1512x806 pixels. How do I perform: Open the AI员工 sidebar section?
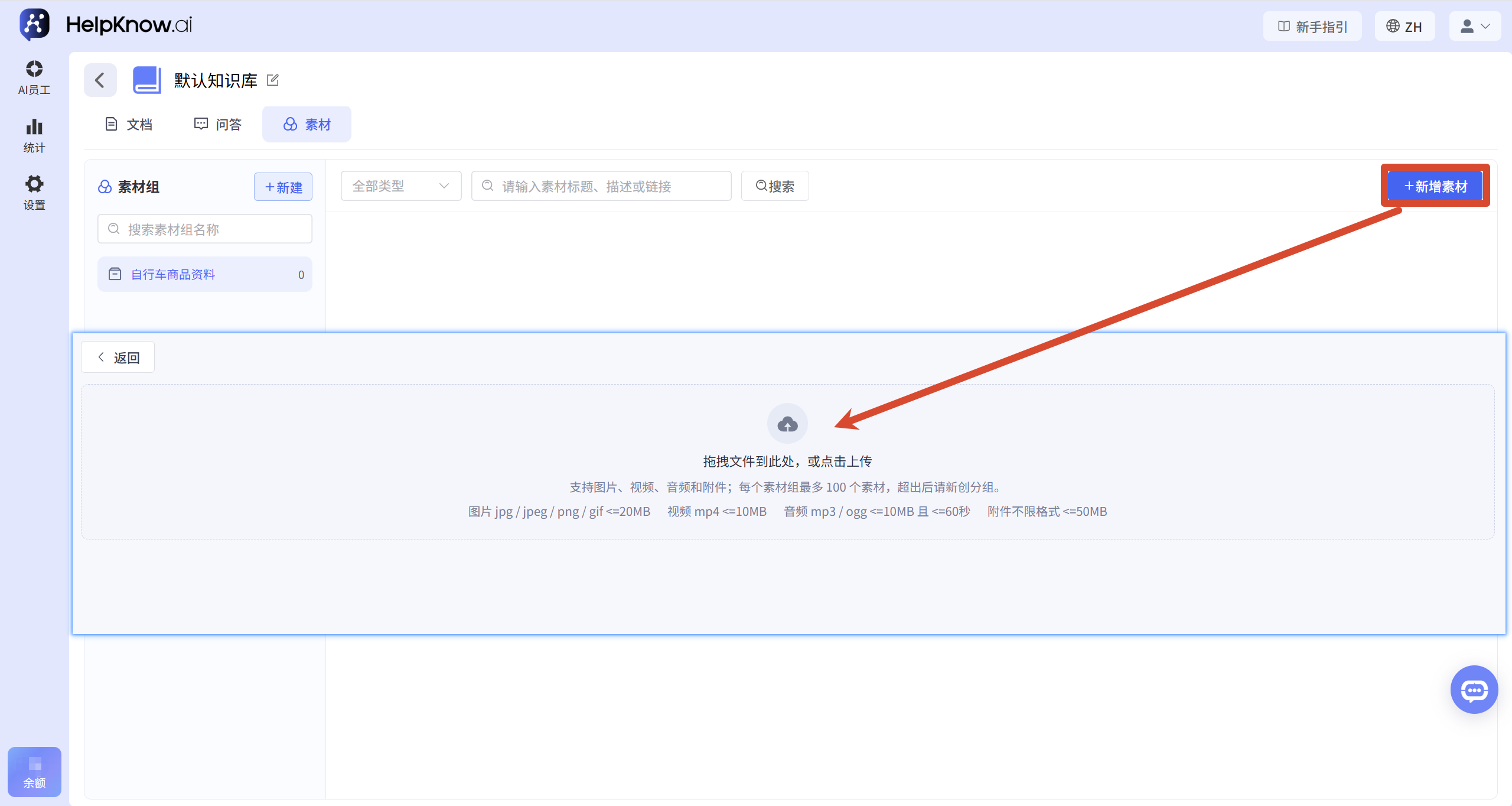(34, 77)
